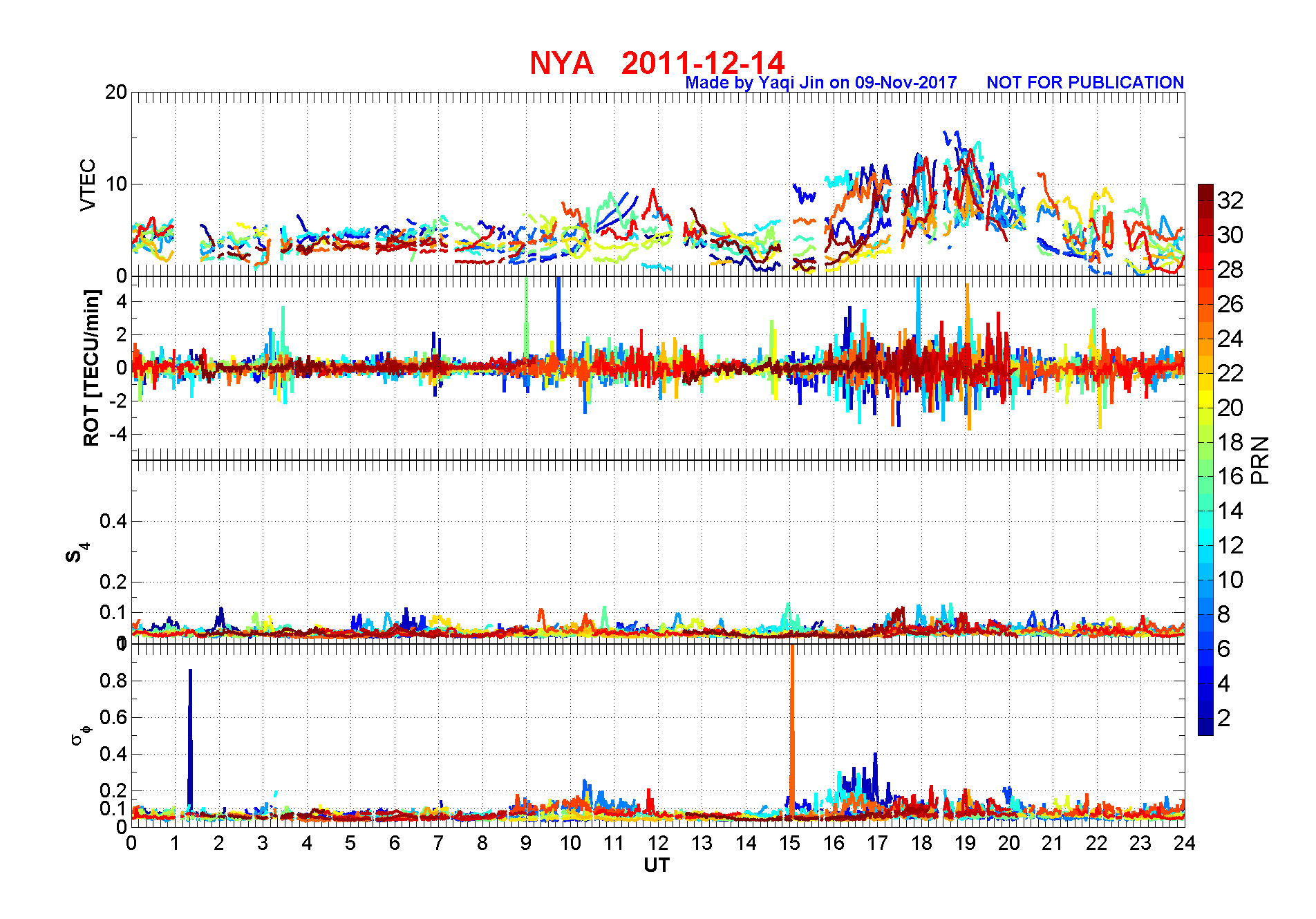Click the "UT" x-axis label

(x=657, y=865)
